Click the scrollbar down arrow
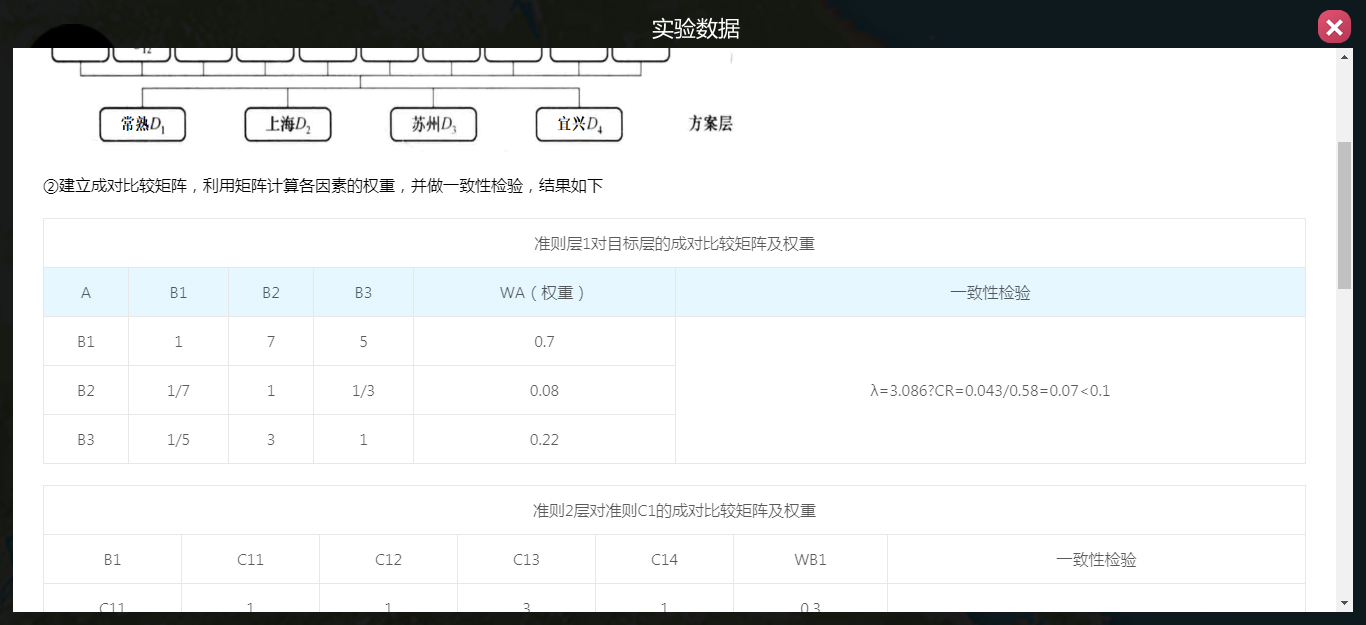This screenshot has height=625, width=1366. coord(1344,602)
